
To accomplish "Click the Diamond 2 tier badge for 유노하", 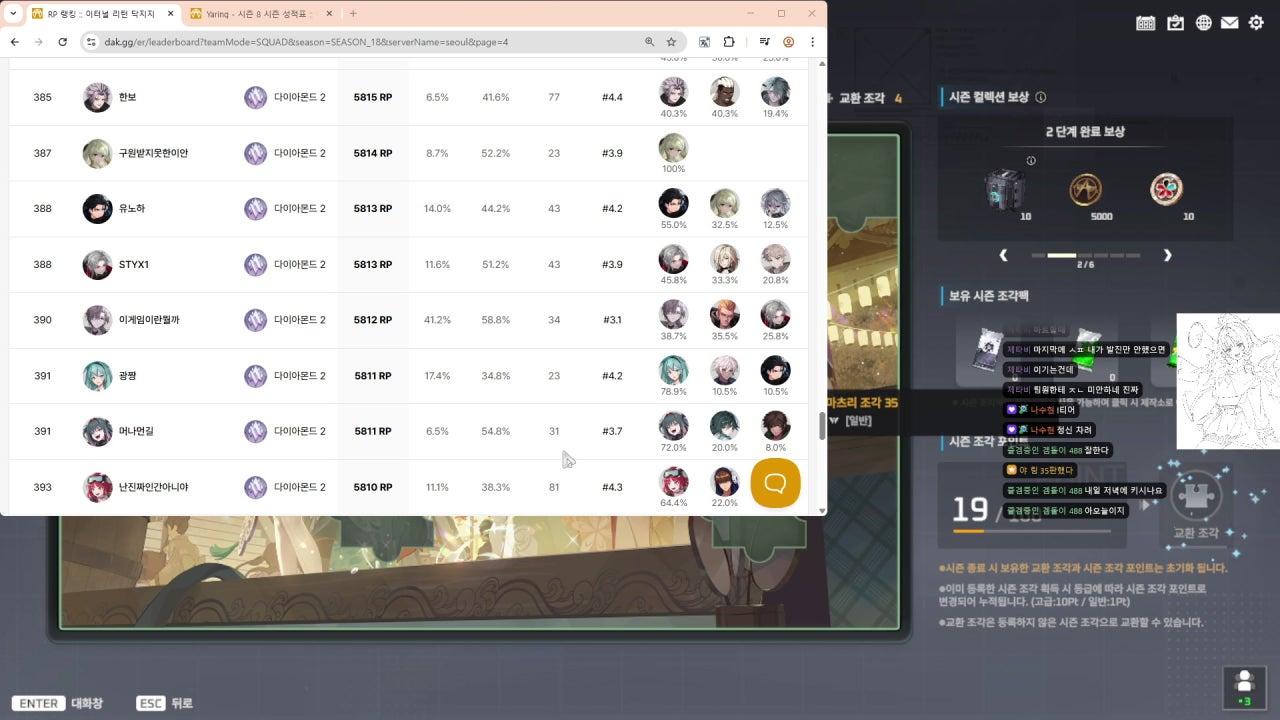I will [x=256, y=209].
